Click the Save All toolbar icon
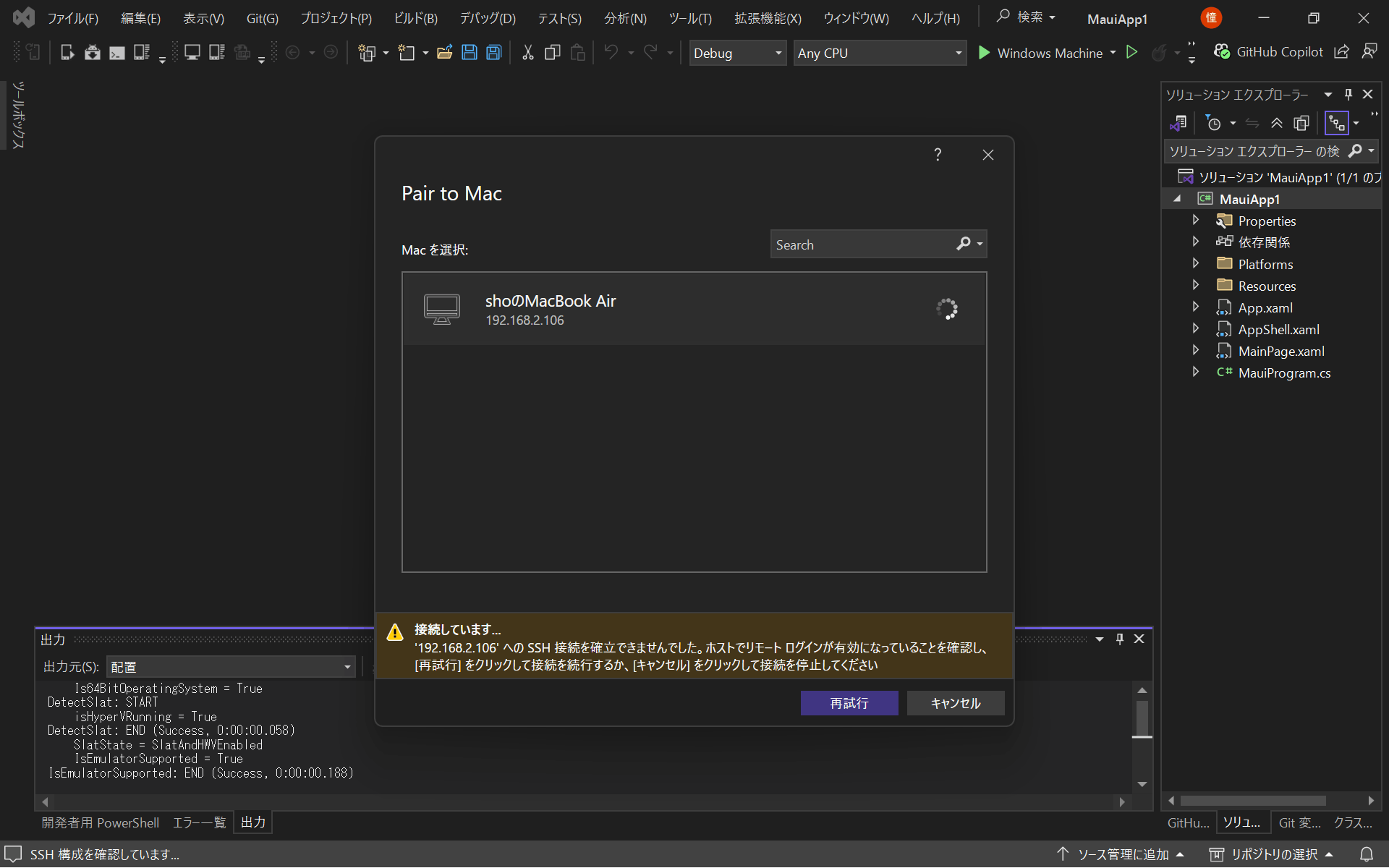Viewport: 1389px width, 868px height. 494,53
